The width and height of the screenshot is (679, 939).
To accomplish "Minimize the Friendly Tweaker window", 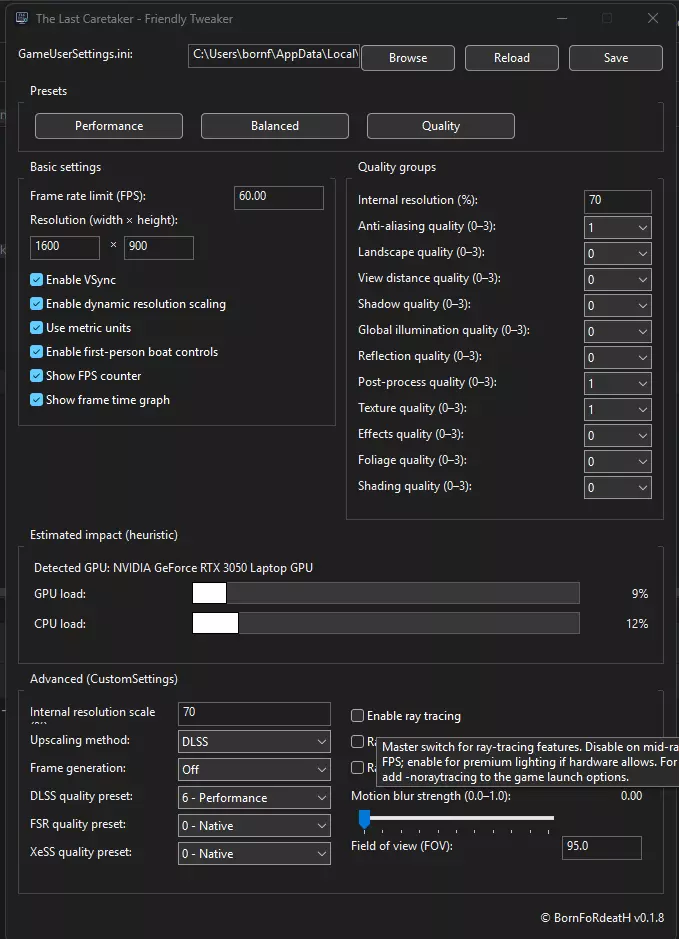I will [562, 18].
